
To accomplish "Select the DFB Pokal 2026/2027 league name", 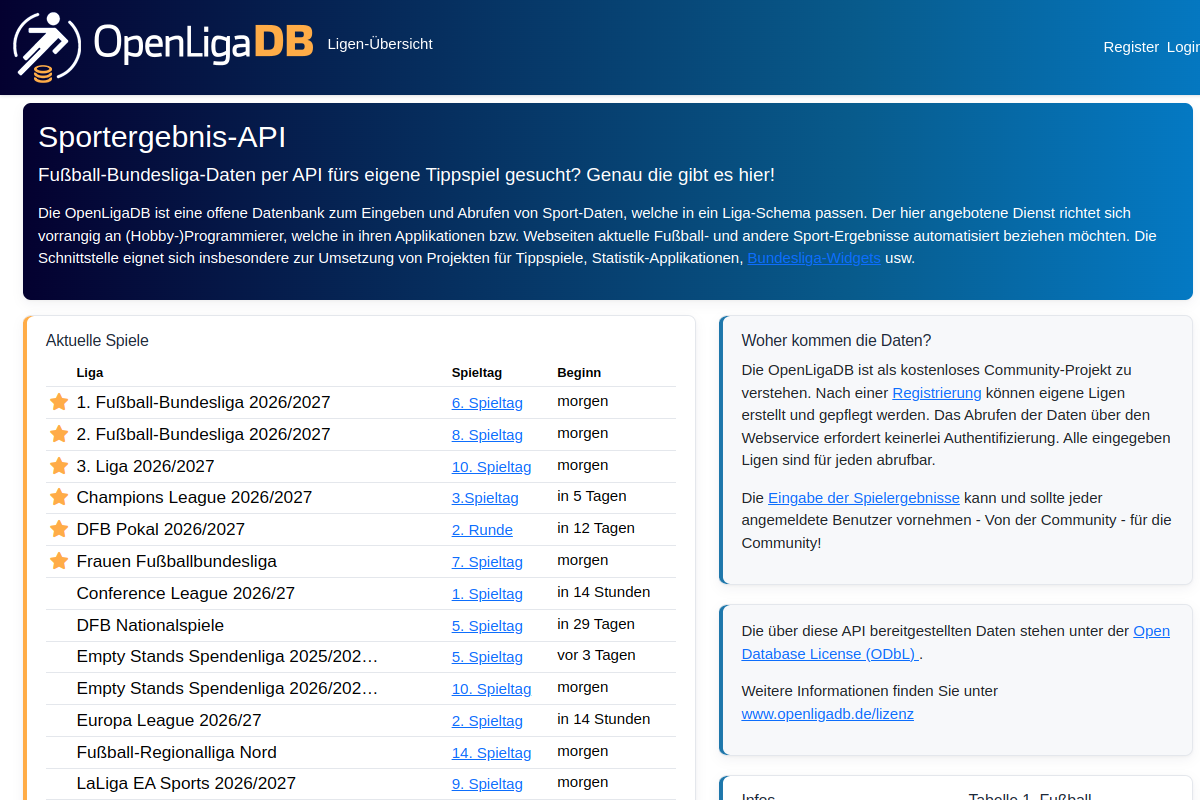I will coord(161,529).
